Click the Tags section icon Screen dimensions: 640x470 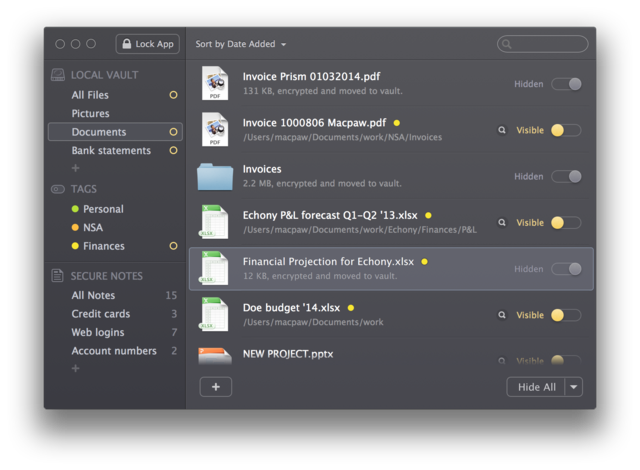[58, 189]
